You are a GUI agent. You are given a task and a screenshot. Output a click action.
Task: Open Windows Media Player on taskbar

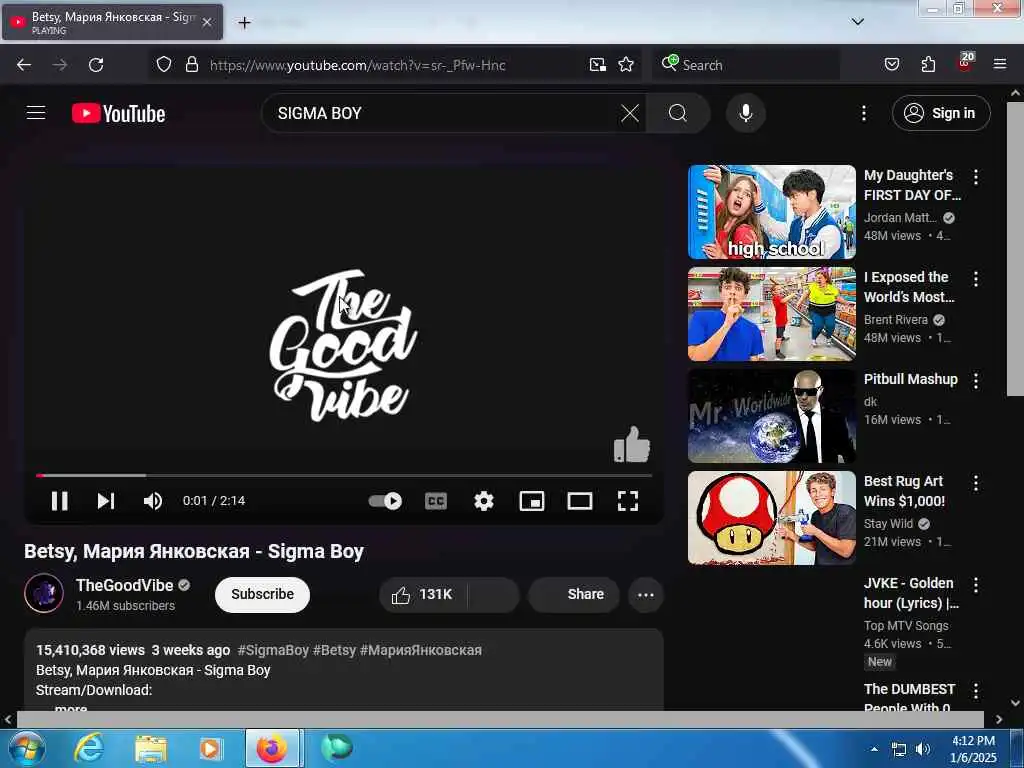tap(210, 748)
